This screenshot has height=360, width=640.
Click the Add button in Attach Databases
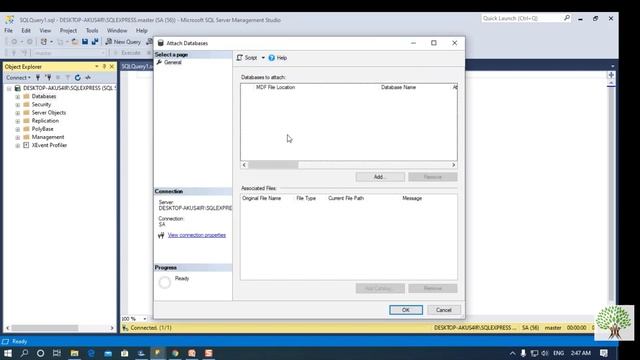[380, 177]
